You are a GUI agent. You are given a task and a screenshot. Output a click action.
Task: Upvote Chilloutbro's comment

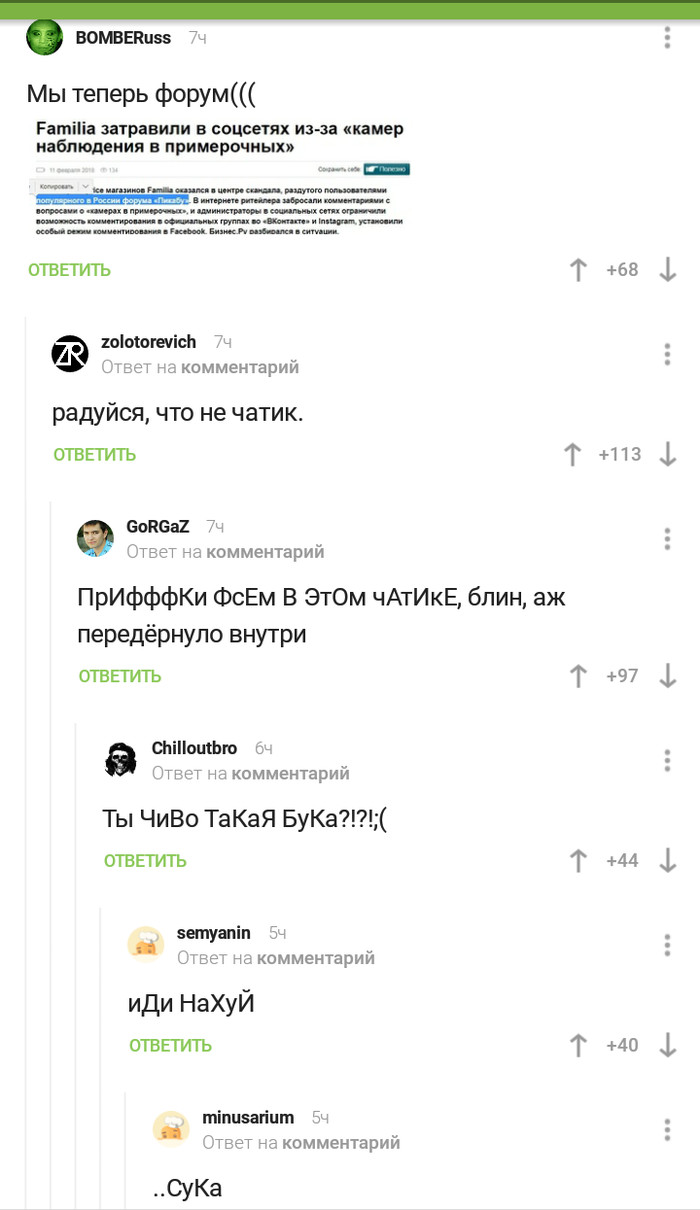(x=578, y=860)
